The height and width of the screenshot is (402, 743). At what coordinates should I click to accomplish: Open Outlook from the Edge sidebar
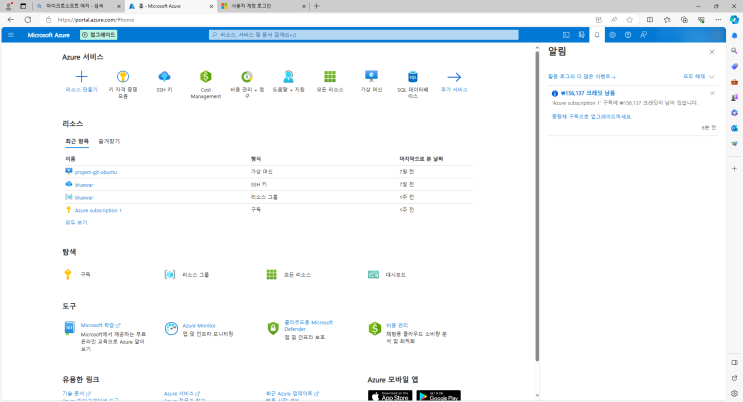point(734,128)
